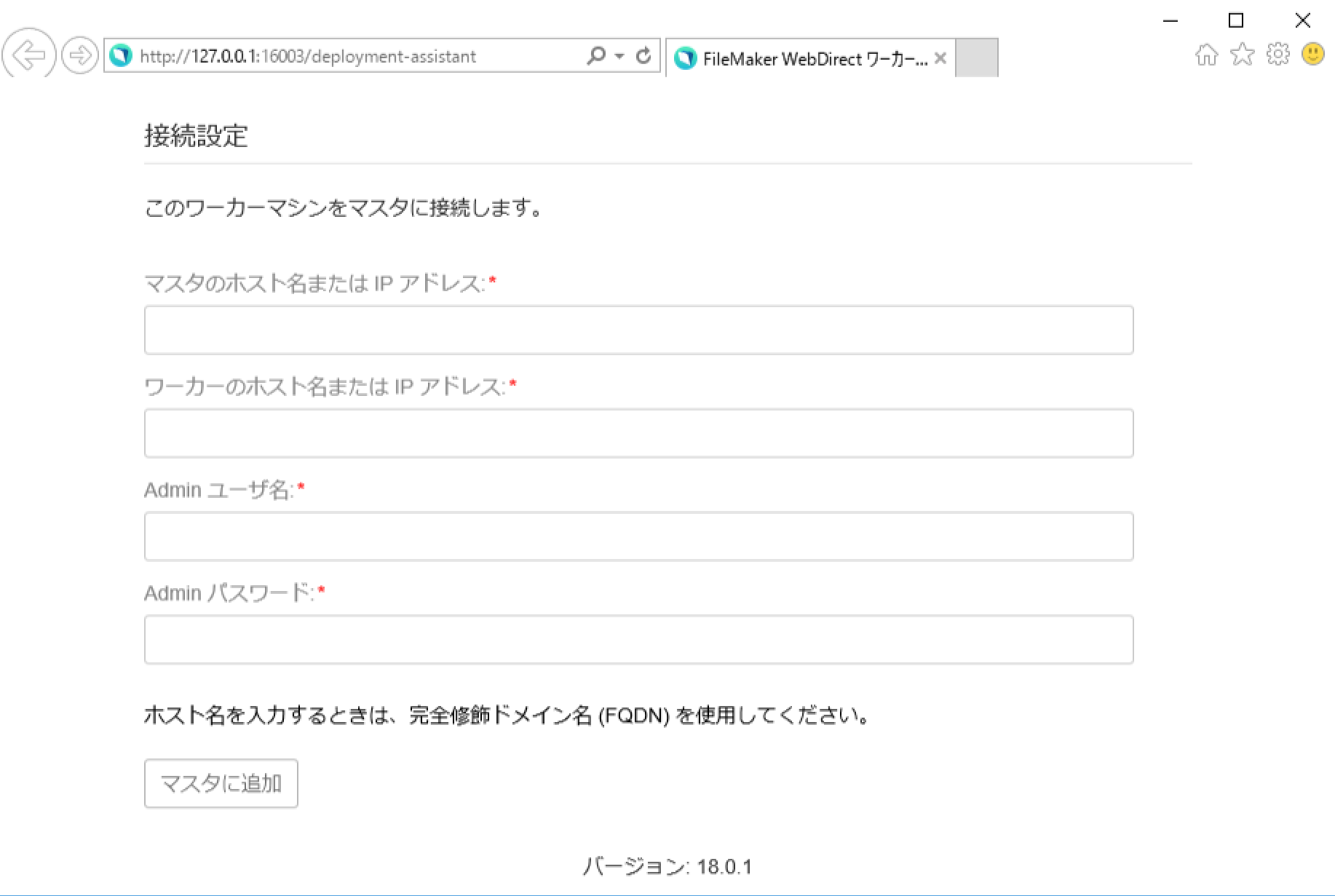Click the FQDN host name instruction text
Screen dimensions: 1335x896
507,715
